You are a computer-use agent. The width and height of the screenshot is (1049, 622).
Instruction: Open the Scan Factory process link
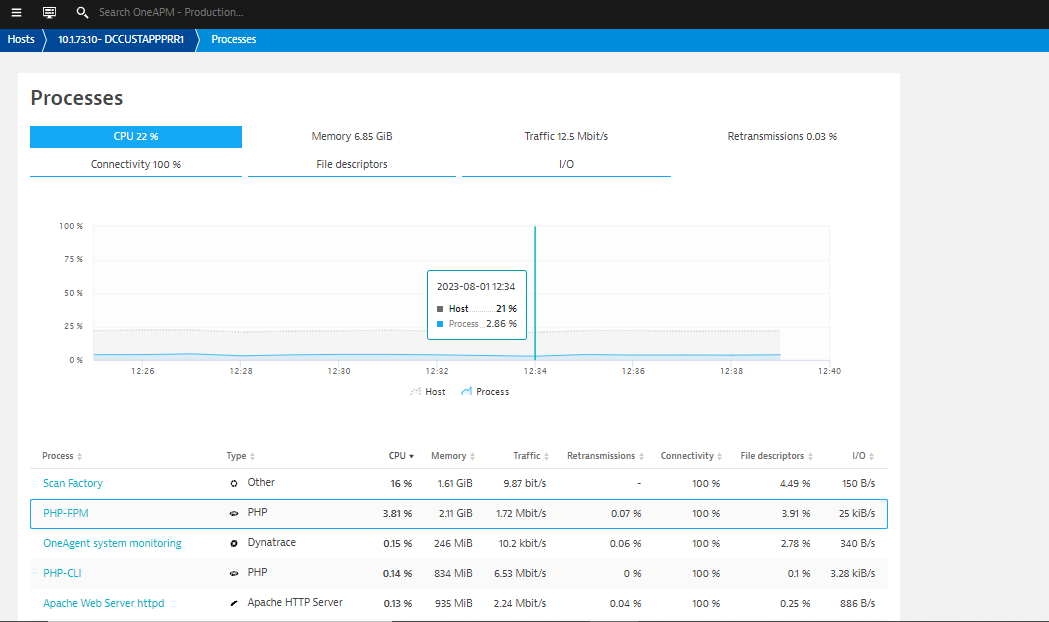coord(73,483)
